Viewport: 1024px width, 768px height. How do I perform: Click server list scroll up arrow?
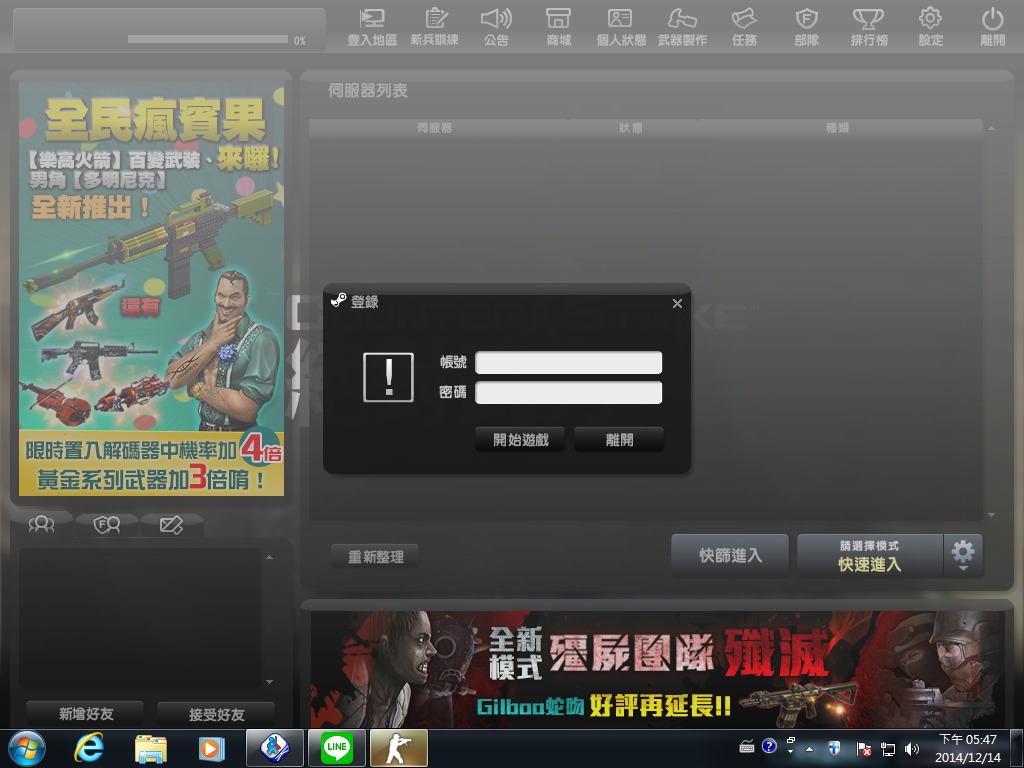991,129
